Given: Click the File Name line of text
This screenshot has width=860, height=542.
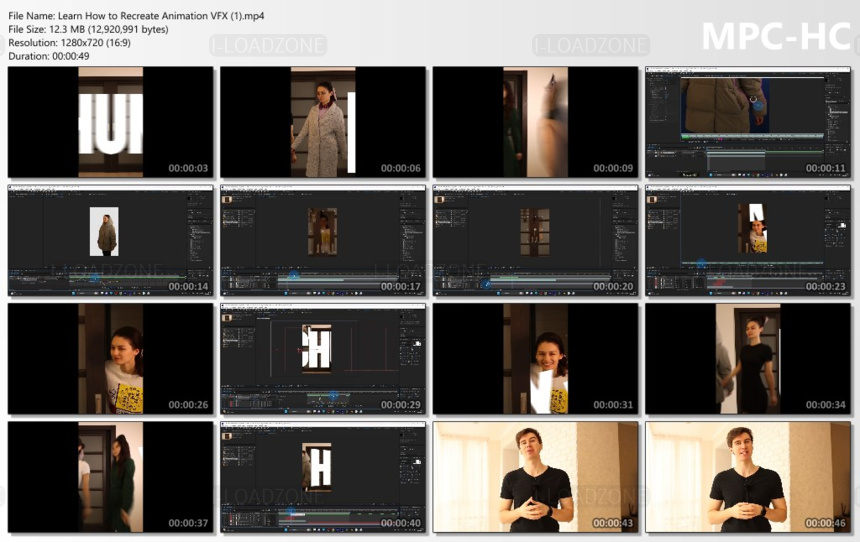Looking at the screenshot, I should pos(136,16).
